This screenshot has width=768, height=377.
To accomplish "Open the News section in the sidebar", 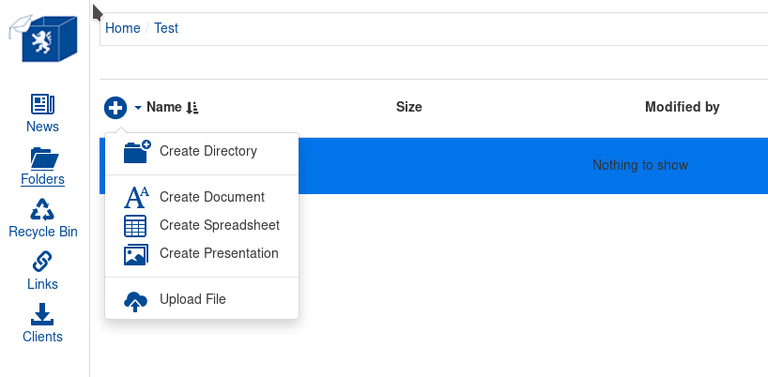I will pyautogui.click(x=43, y=113).
